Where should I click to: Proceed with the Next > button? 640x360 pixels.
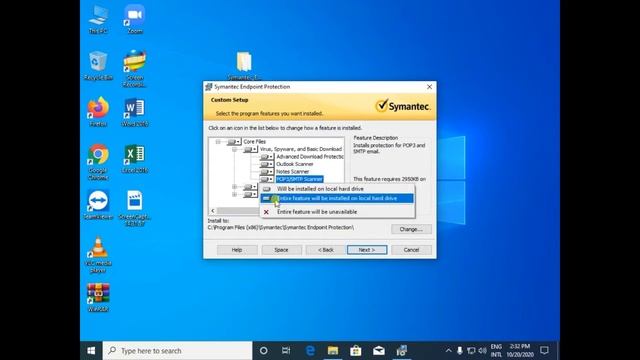[367, 250]
